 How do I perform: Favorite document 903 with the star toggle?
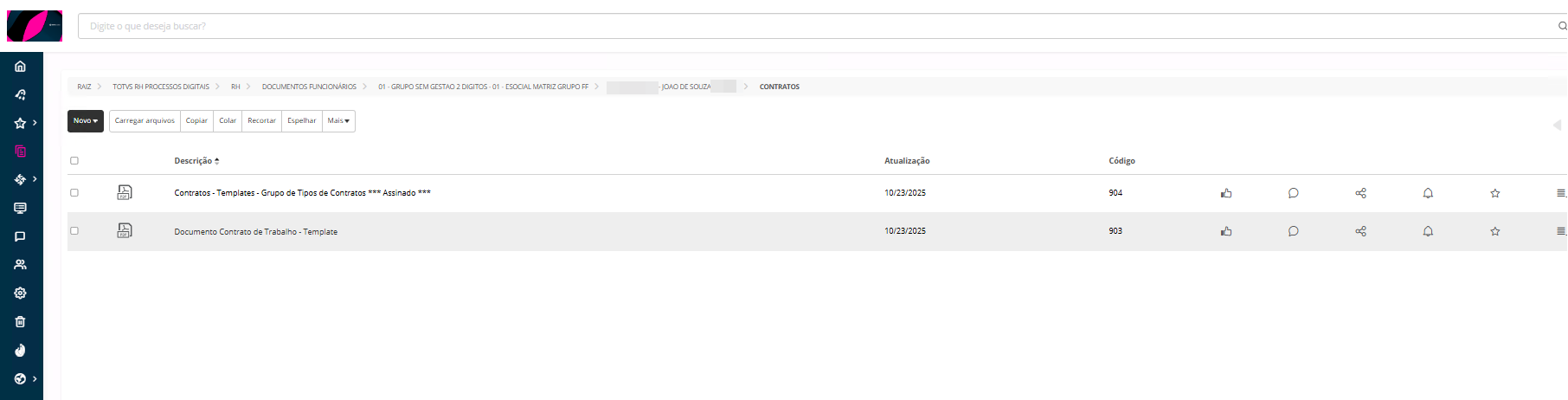1495,231
